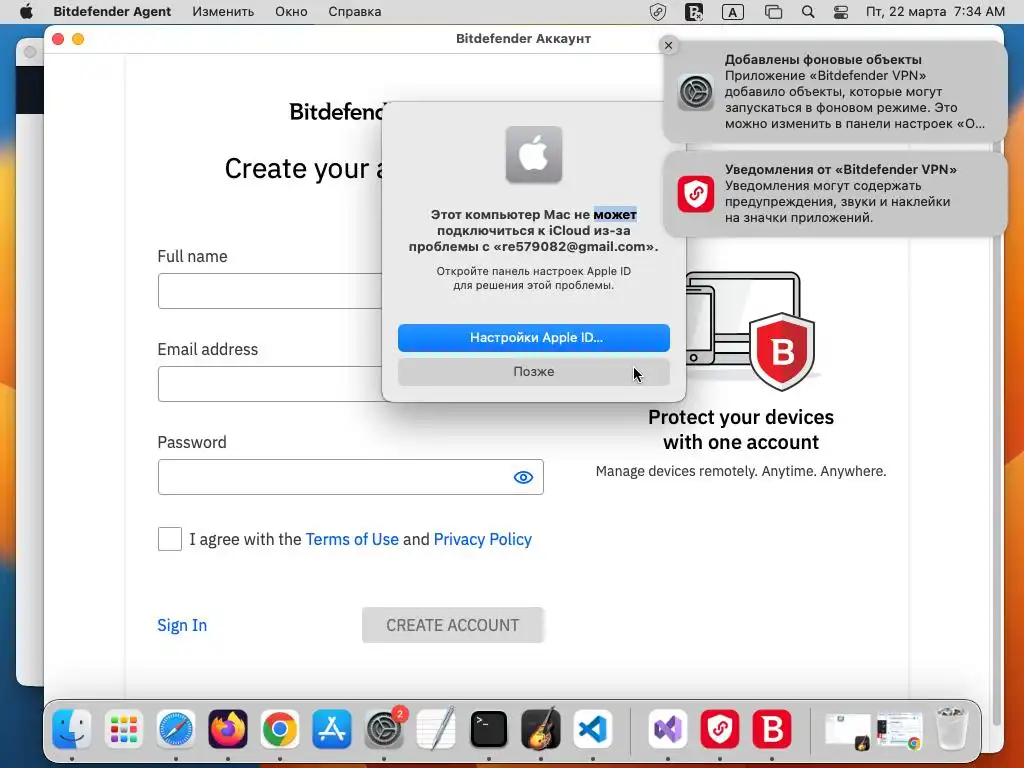The image size is (1024, 768).
Task: Launch Firefox from the Dock
Action: point(228,729)
